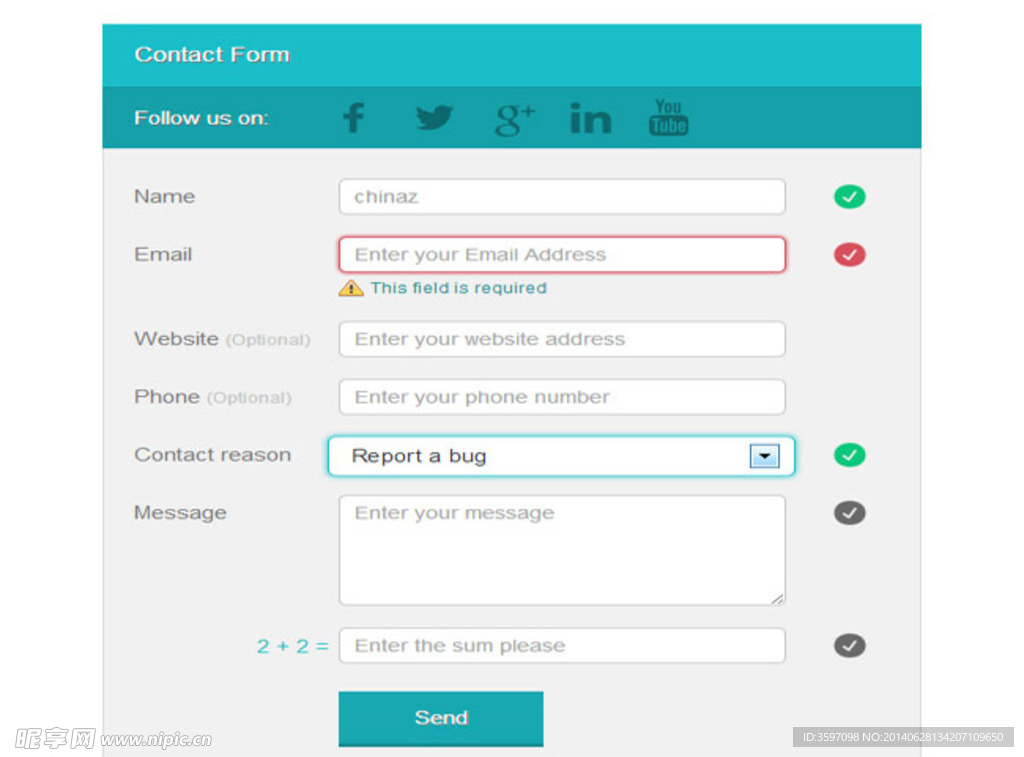The image size is (1024, 757).
Task: Submit the form with Send button
Action: pyautogui.click(x=441, y=718)
